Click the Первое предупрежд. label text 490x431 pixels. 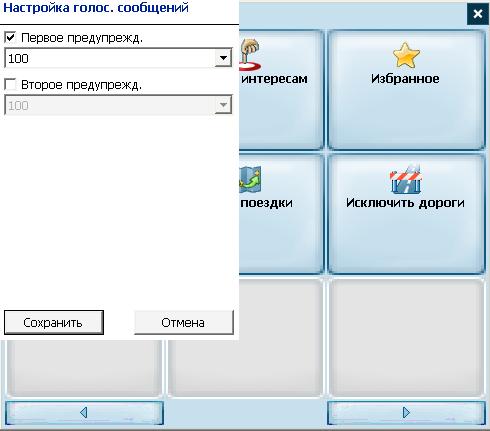click(x=82, y=38)
